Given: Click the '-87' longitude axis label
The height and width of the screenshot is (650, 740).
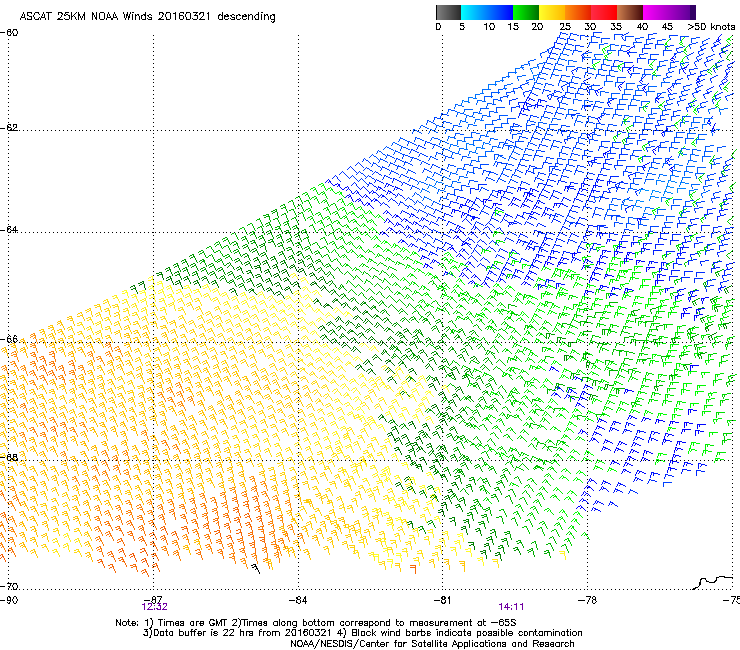Looking at the screenshot, I should click(153, 599).
